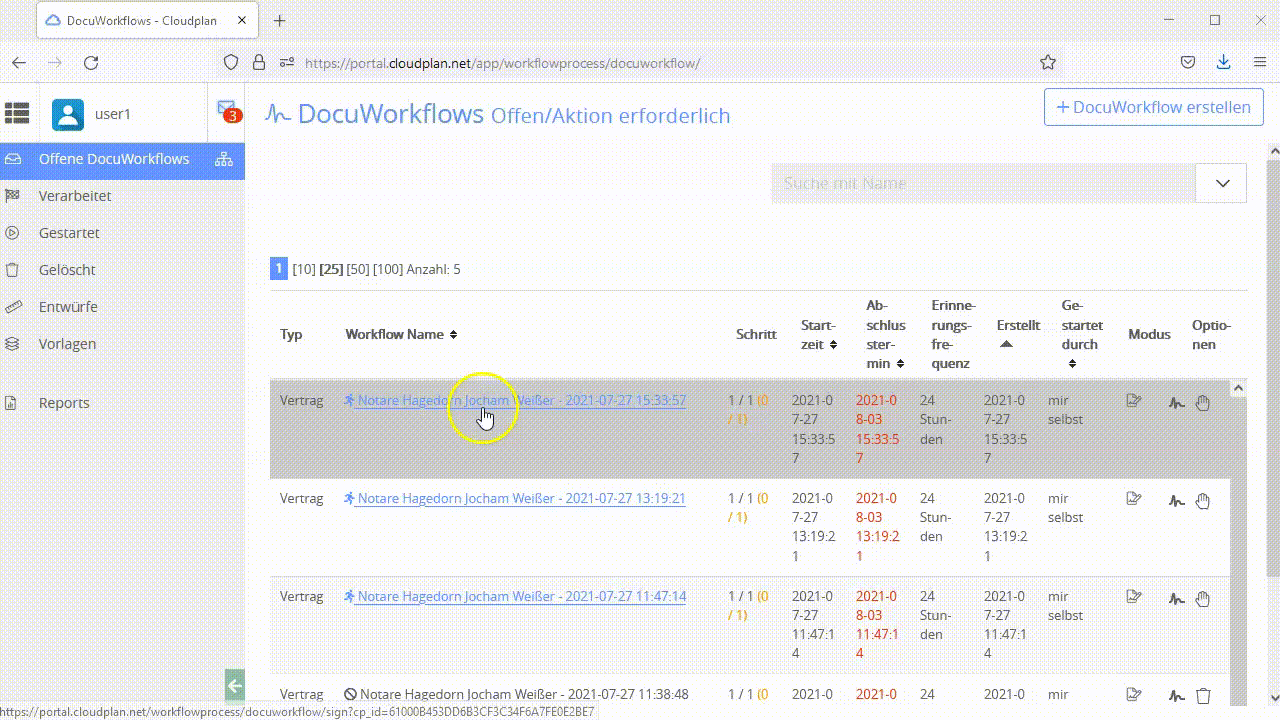Click 'mir selbst' in the 13:19:21 row
This screenshot has height=720, width=1280.
(1066, 508)
